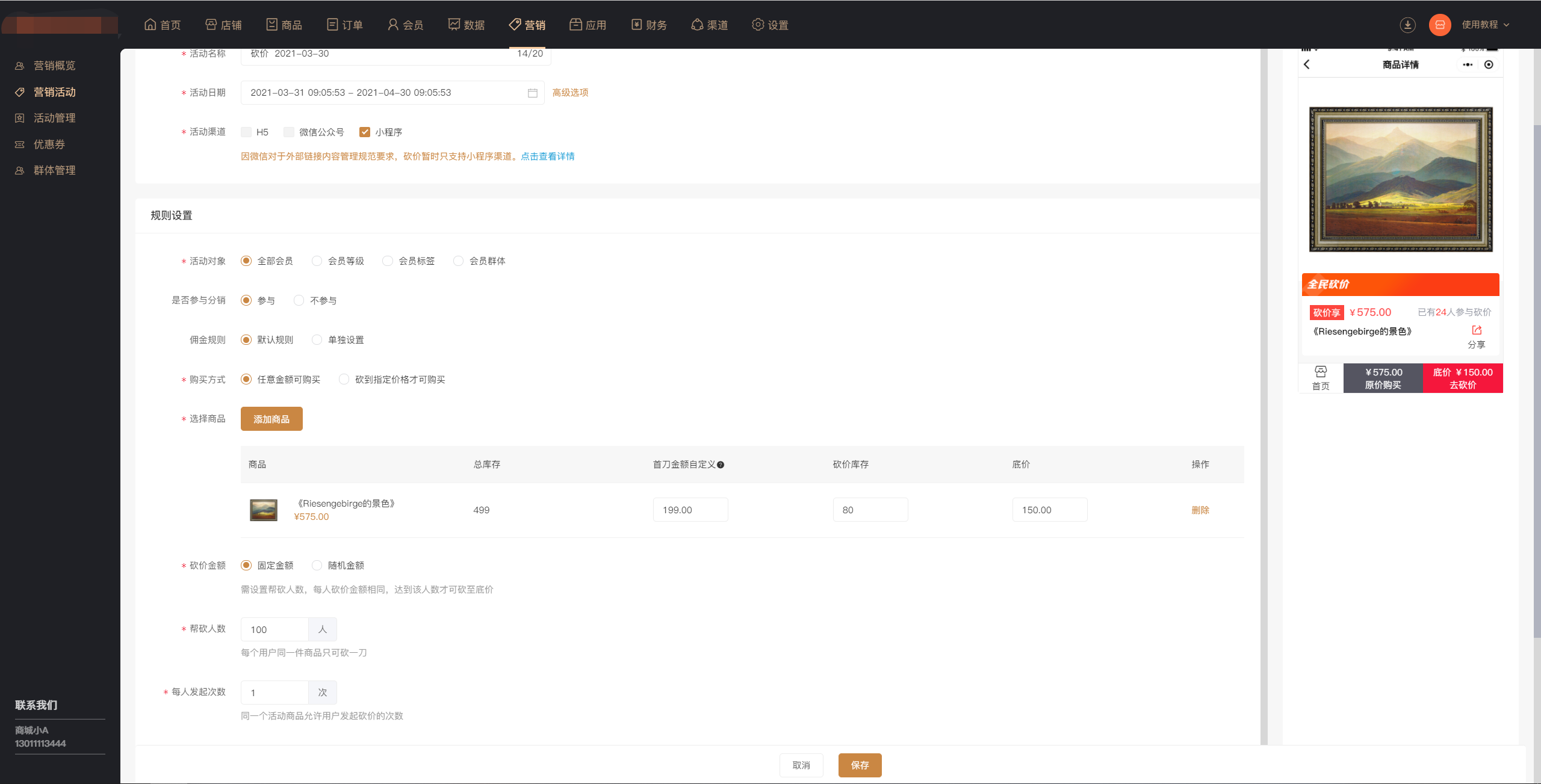Click the back arrow in phone preview
This screenshot has width=1541, height=784.
coord(1307,64)
